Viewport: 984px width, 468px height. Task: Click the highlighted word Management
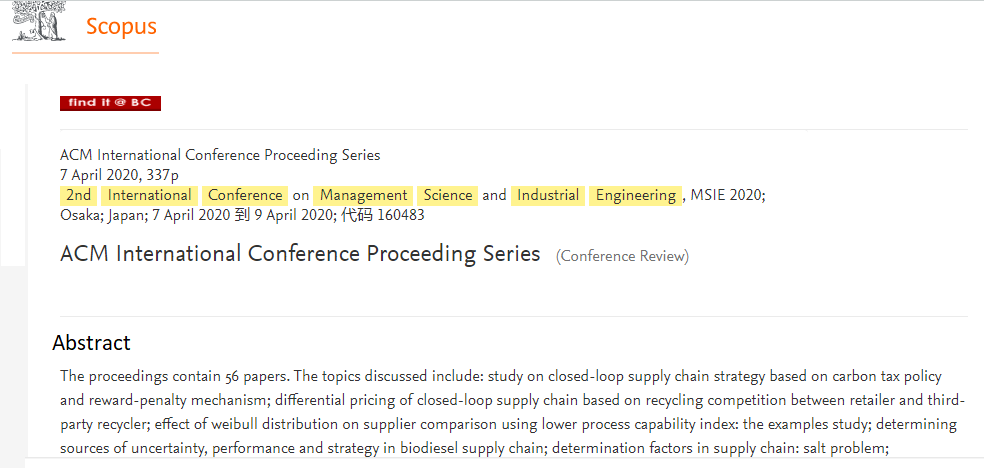363,196
